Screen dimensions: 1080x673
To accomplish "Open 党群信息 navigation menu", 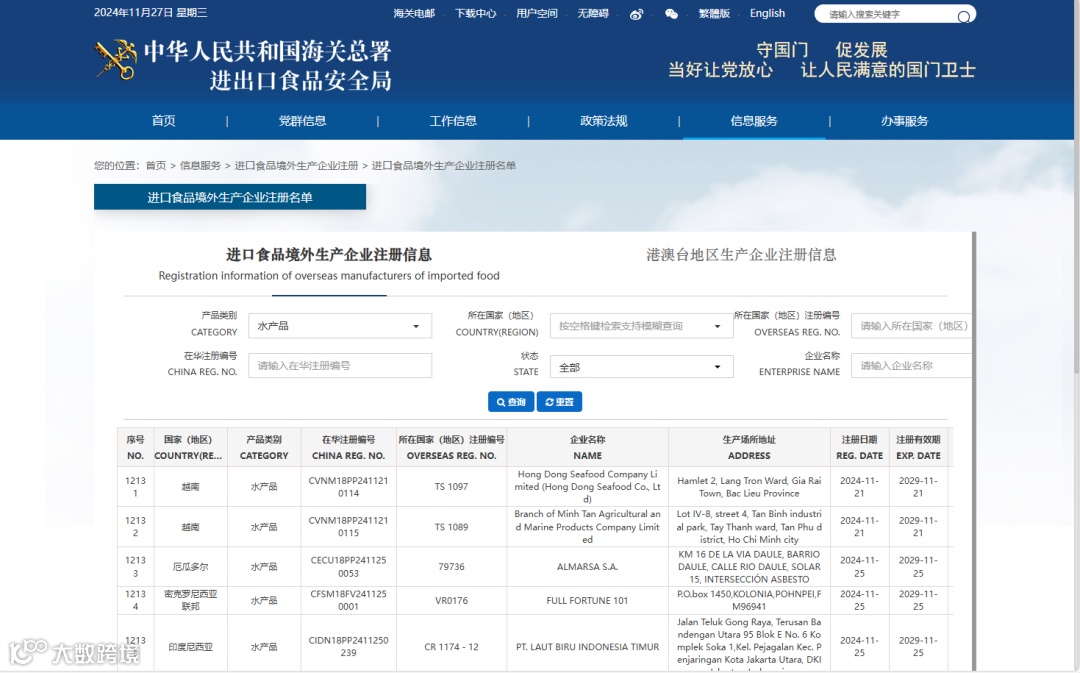I will [x=302, y=121].
